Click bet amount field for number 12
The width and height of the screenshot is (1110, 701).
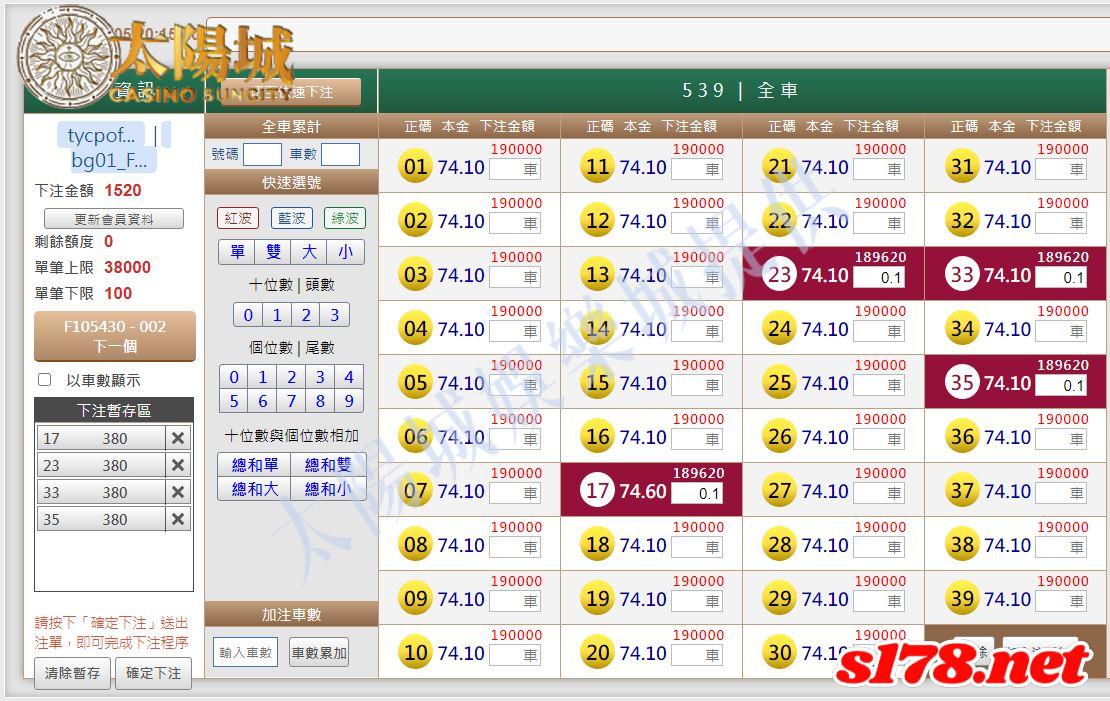tap(697, 224)
